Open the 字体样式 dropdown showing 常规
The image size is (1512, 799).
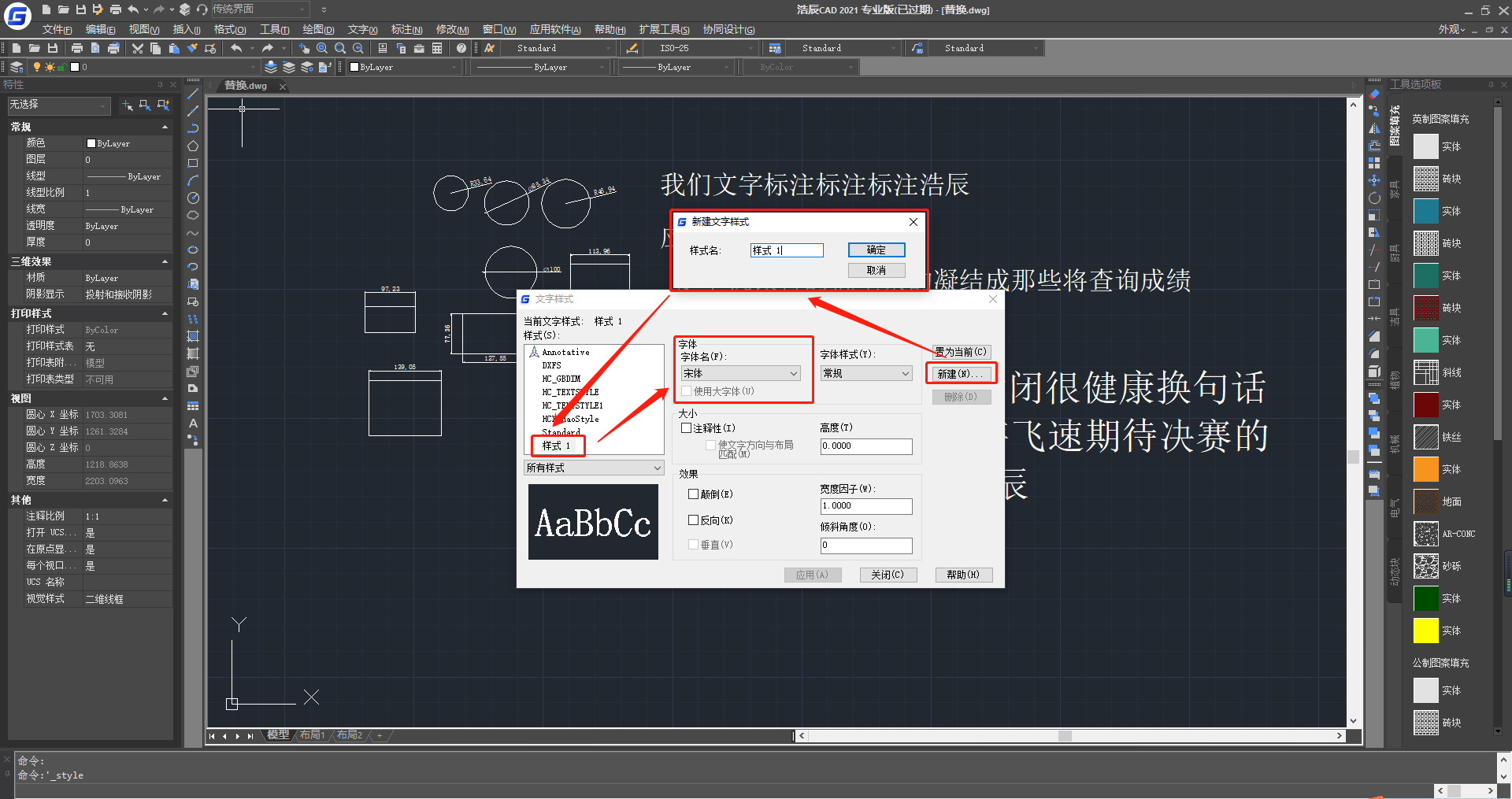pyautogui.click(x=866, y=373)
